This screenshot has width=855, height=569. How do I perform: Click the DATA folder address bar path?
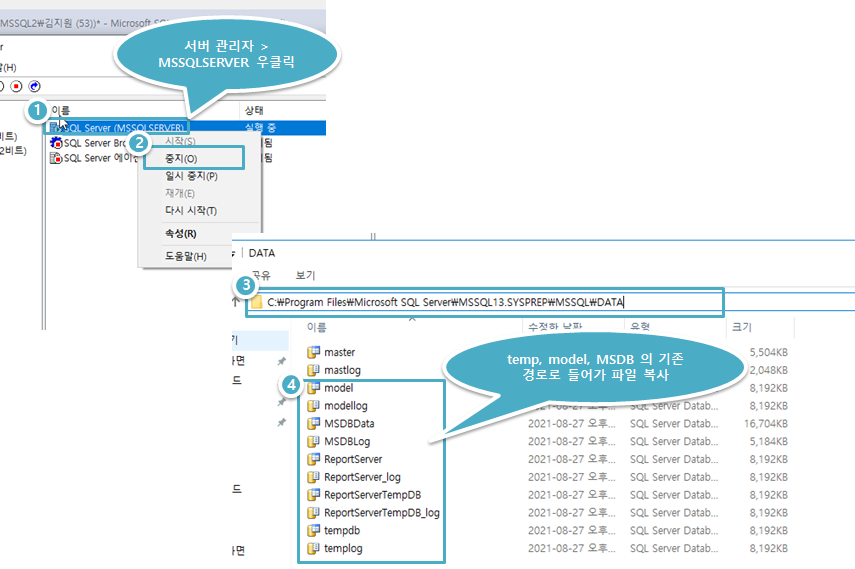click(445, 302)
